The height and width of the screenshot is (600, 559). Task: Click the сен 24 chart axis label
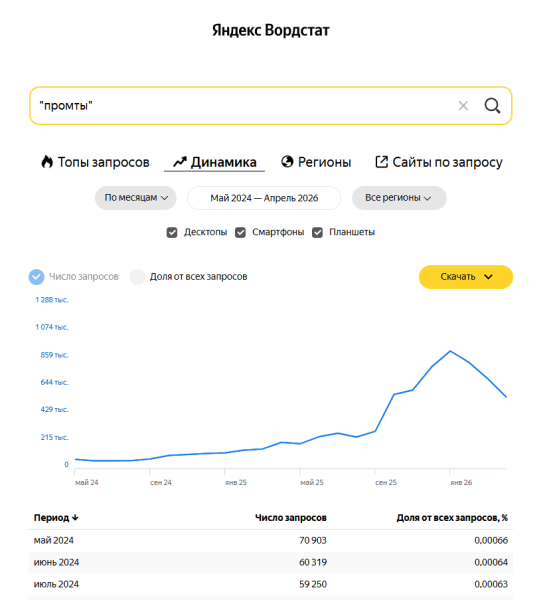[161, 483]
